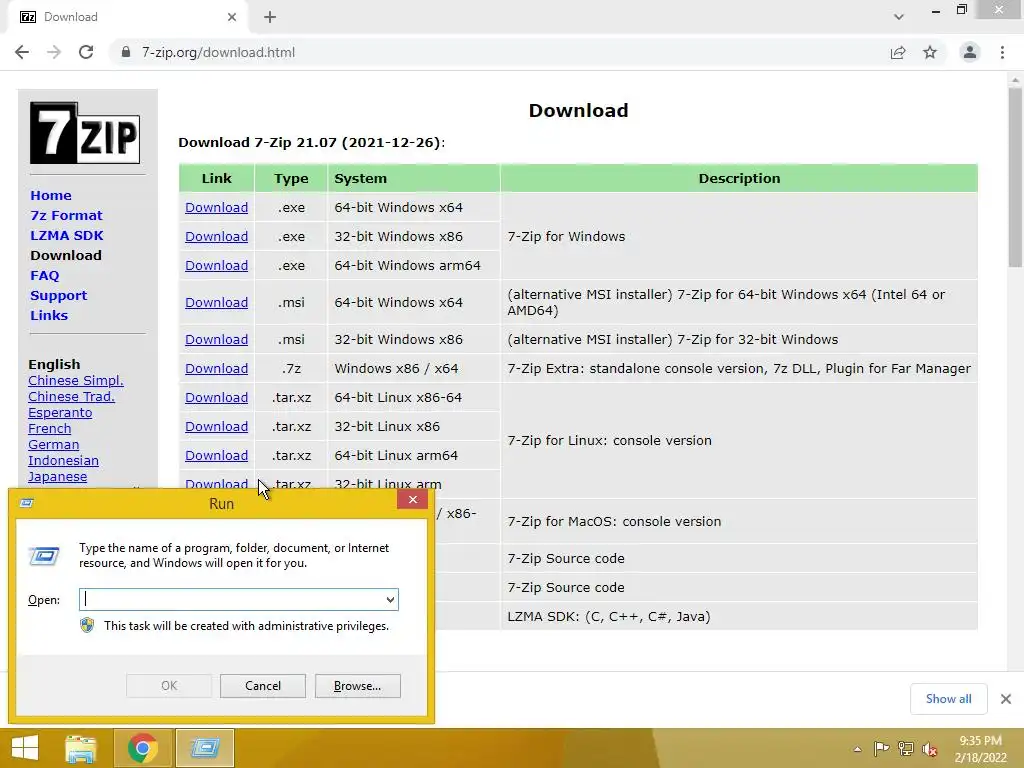The height and width of the screenshot is (768, 1024).
Task: Click Show all downloads
Action: tap(948, 699)
